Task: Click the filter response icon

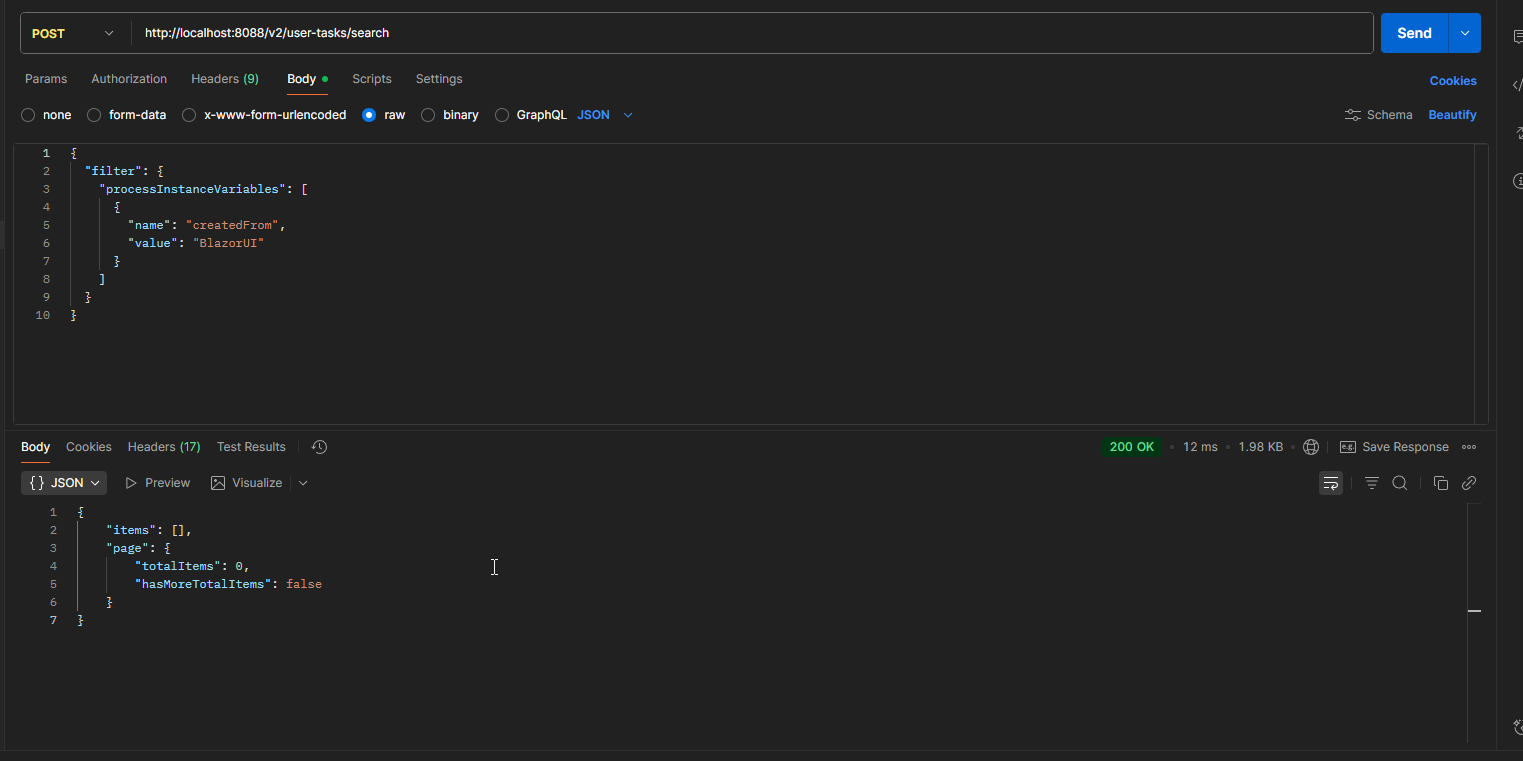Action: click(1371, 483)
